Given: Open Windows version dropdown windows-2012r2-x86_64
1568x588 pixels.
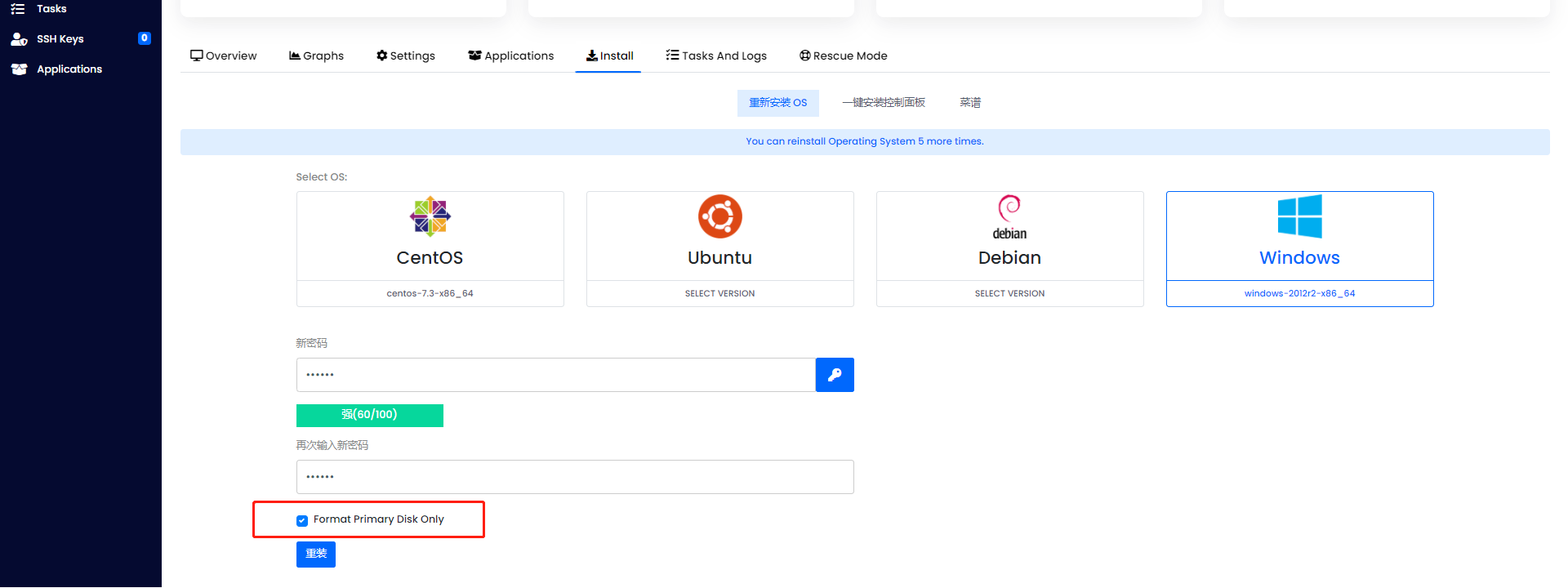Looking at the screenshot, I should 1300,294.
